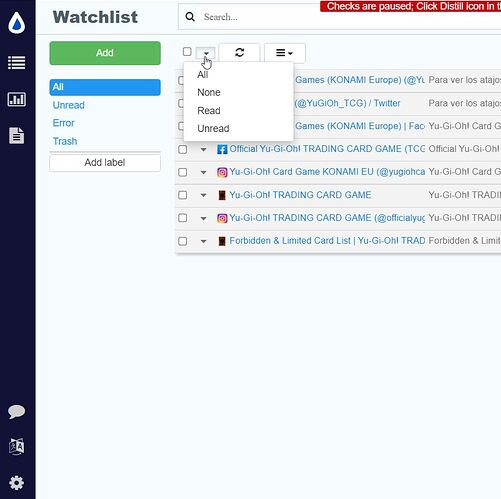Check the Official Yu-Gi-Oh! Facebook row checkbox
501x499 pixels.
[x=183, y=149]
